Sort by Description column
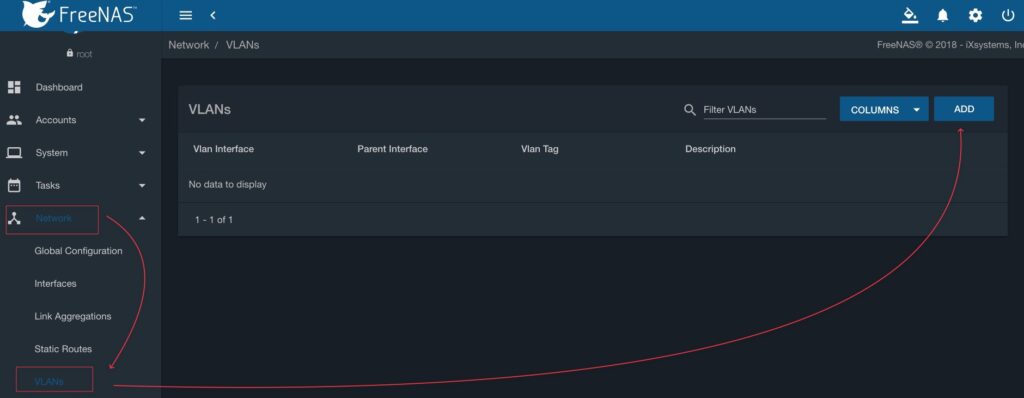 [711, 149]
